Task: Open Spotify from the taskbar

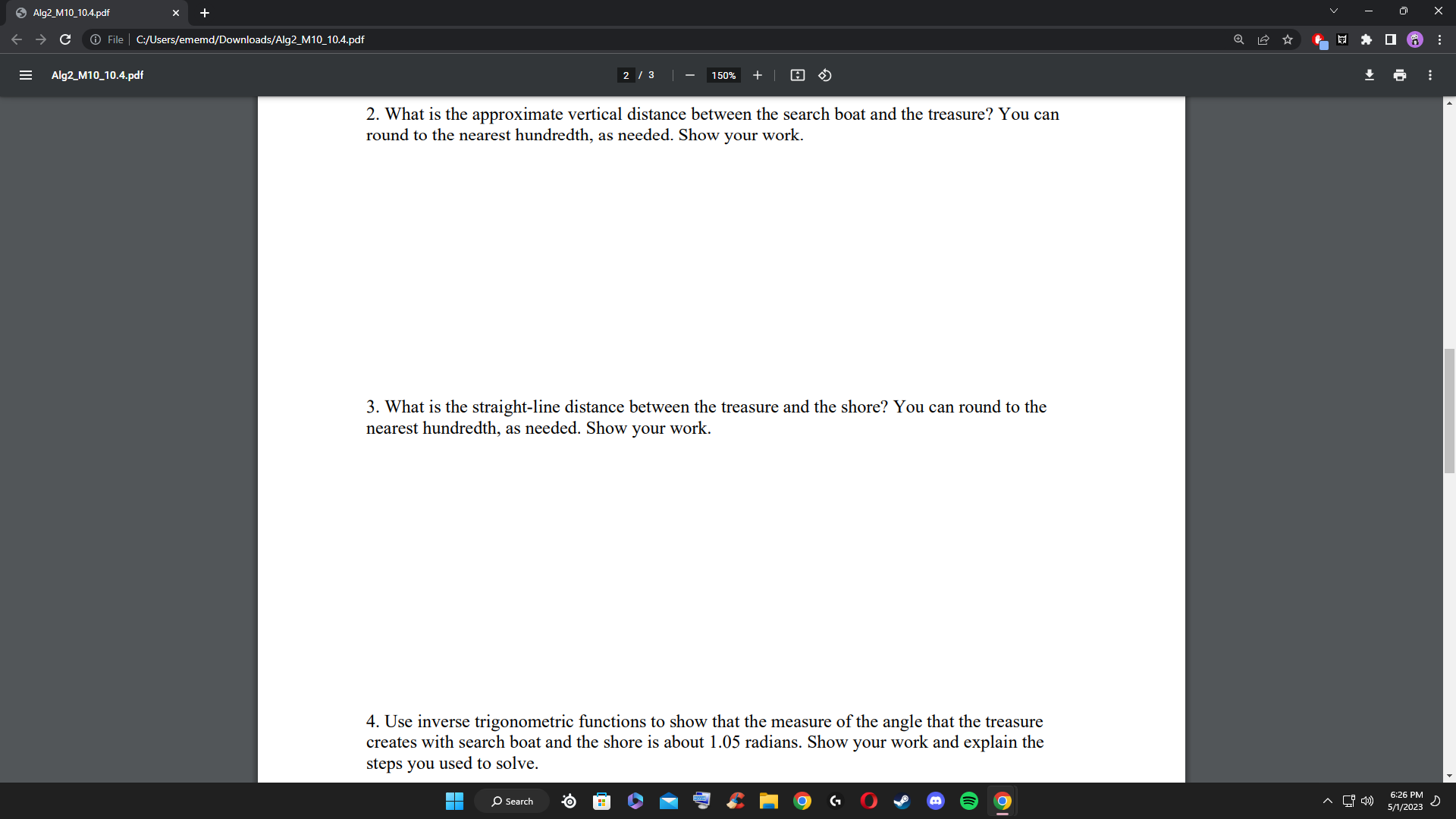Action: click(x=968, y=801)
